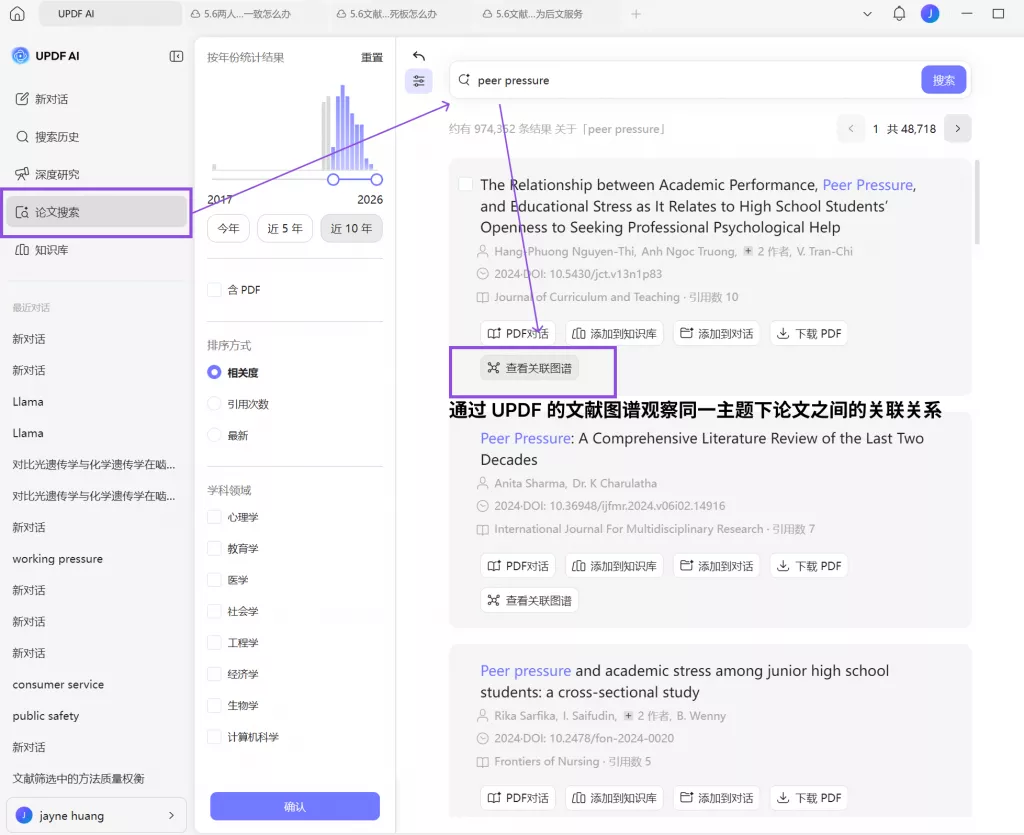Open recent chat 'working pressure'

click(57, 559)
